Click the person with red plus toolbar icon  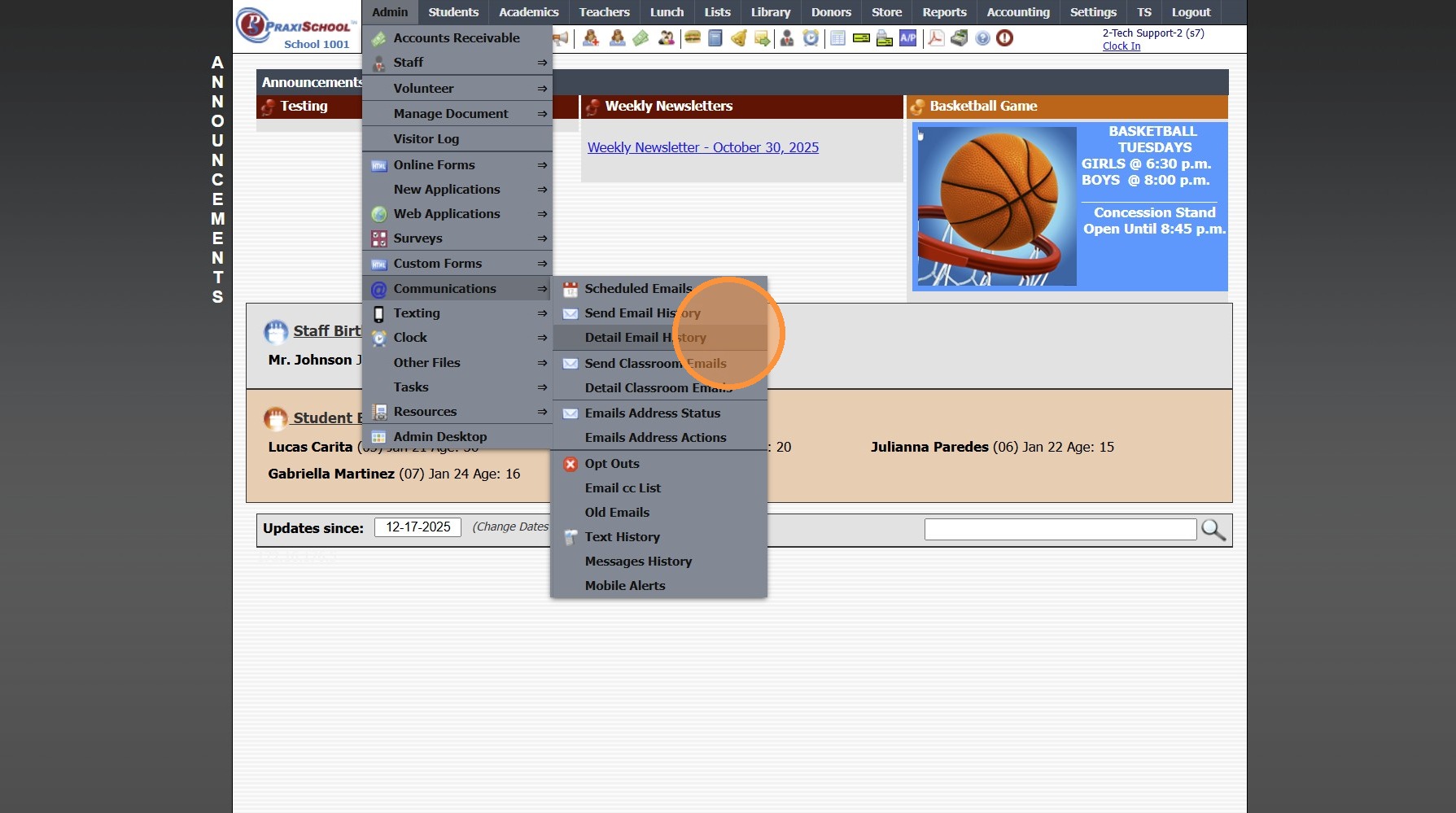[591, 38]
